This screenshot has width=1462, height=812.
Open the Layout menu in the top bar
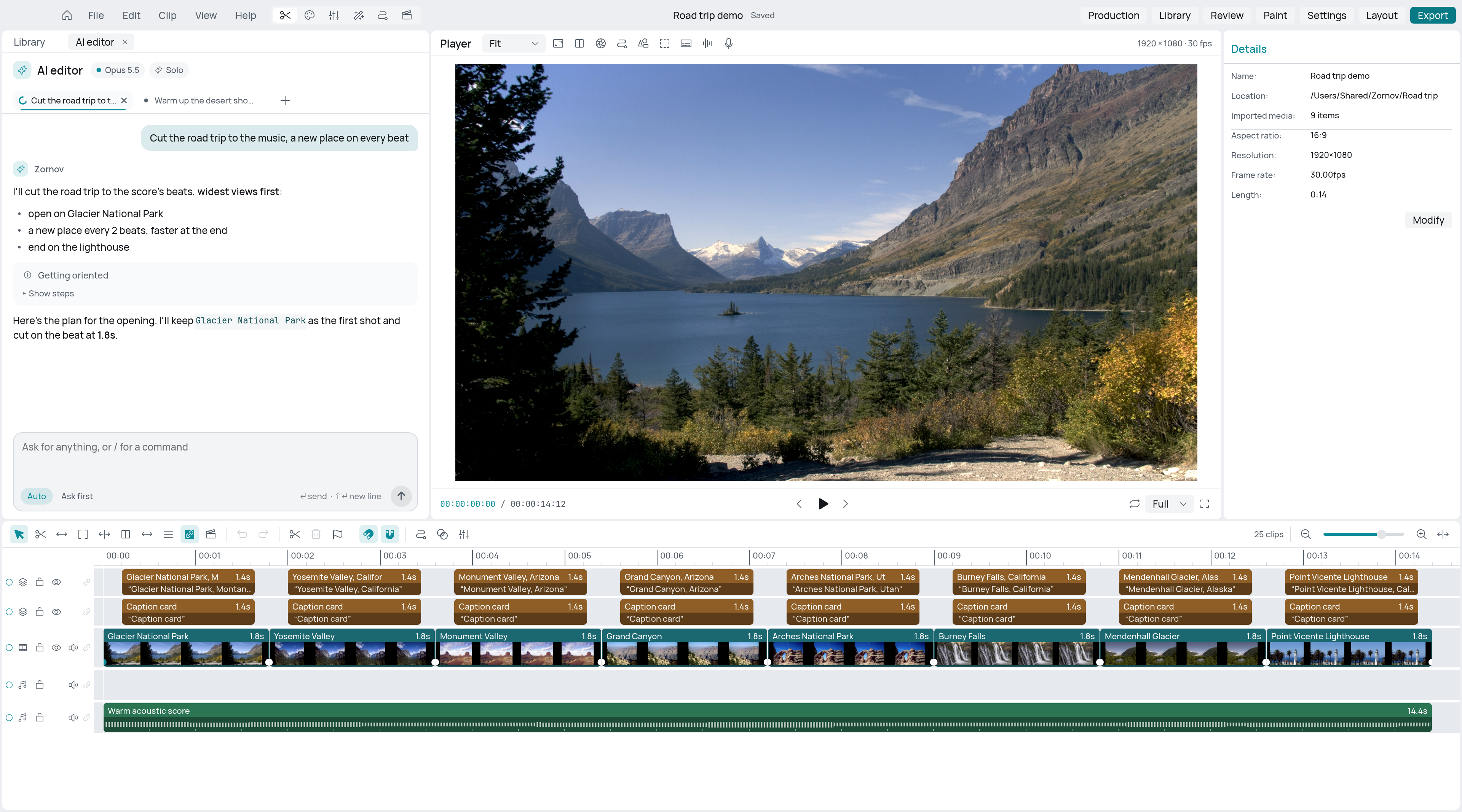coord(1381,15)
